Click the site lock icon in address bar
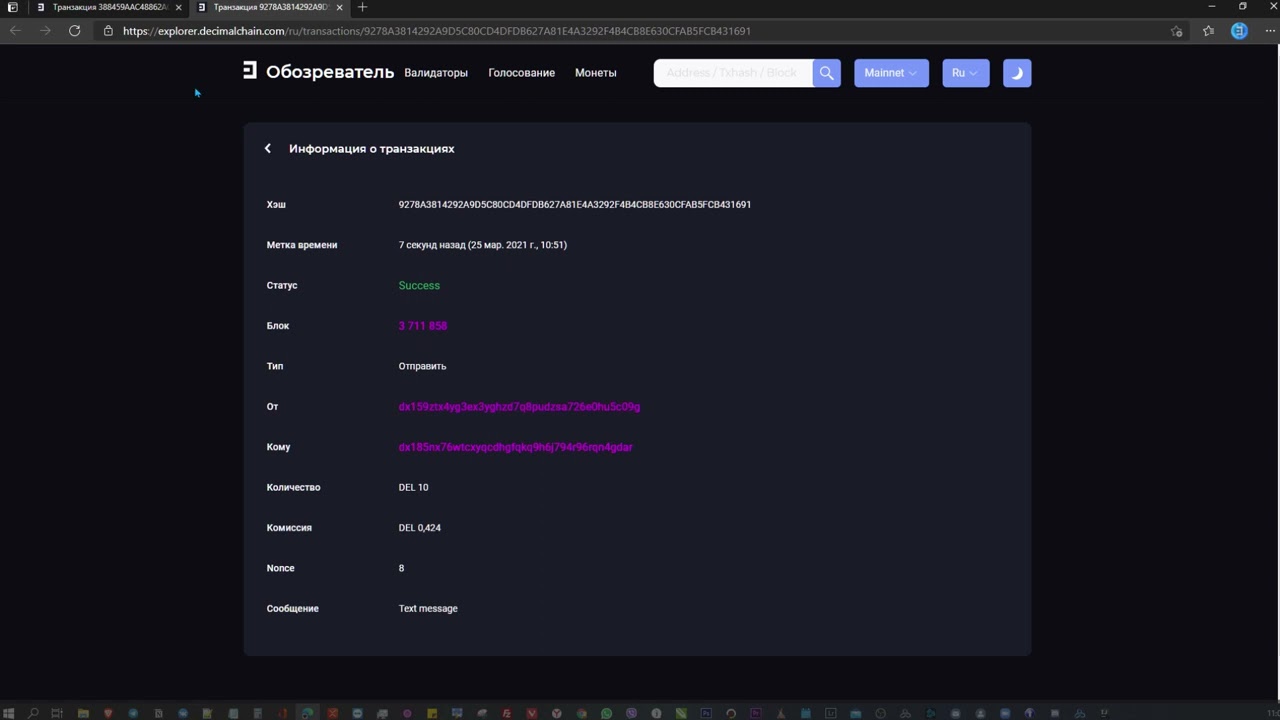Image resolution: width=1280 pixels, height=720 pixels. click(x=108, y=31)
